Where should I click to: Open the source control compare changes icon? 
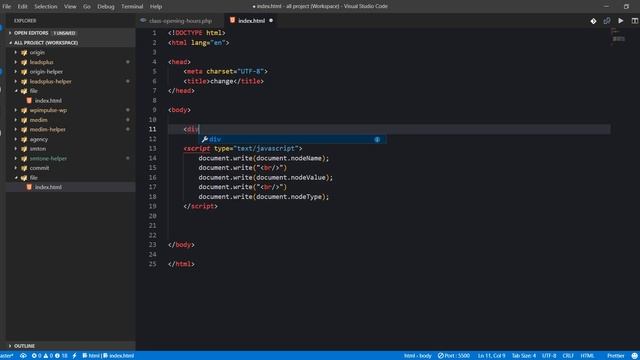click(x=593, y=21)
